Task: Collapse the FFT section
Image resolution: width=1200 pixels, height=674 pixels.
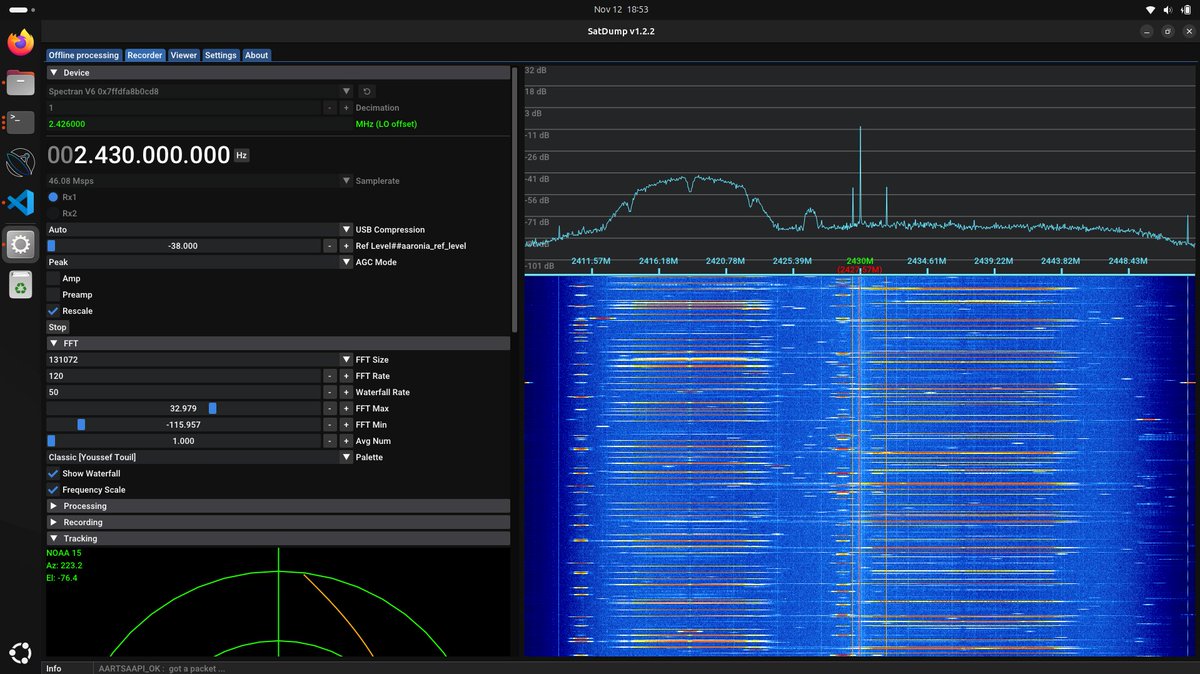Action: [x=278, y=343]
